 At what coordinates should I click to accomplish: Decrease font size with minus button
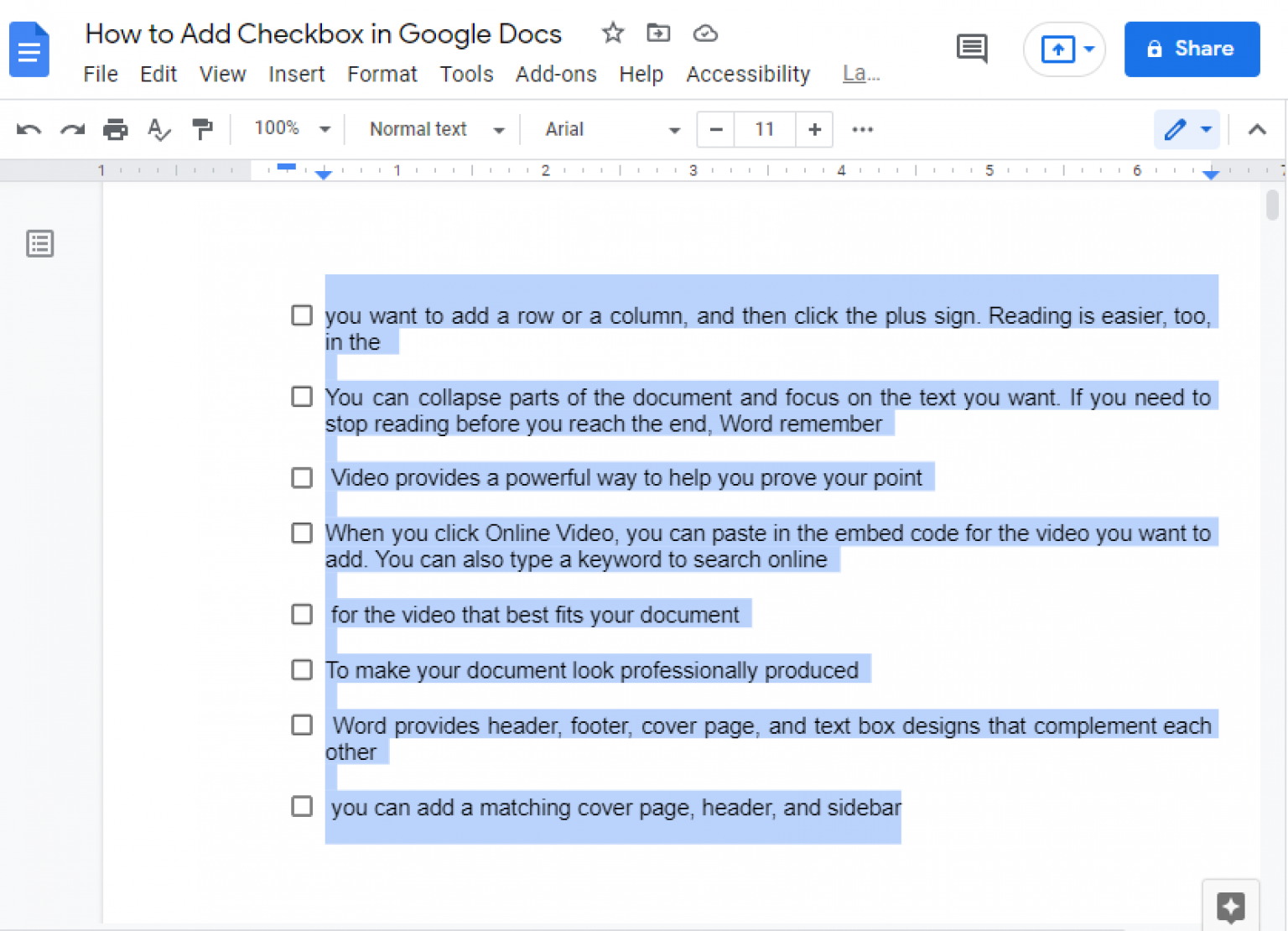tap(715, 129)
